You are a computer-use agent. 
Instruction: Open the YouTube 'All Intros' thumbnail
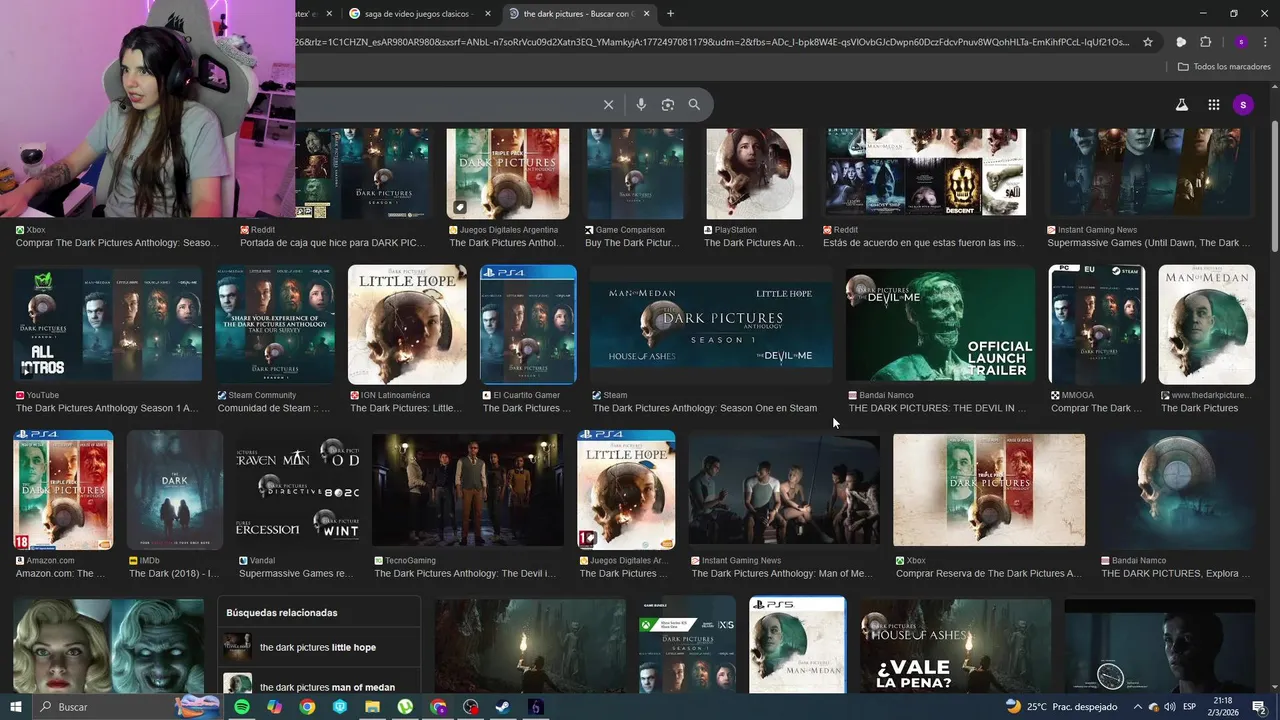108,325
